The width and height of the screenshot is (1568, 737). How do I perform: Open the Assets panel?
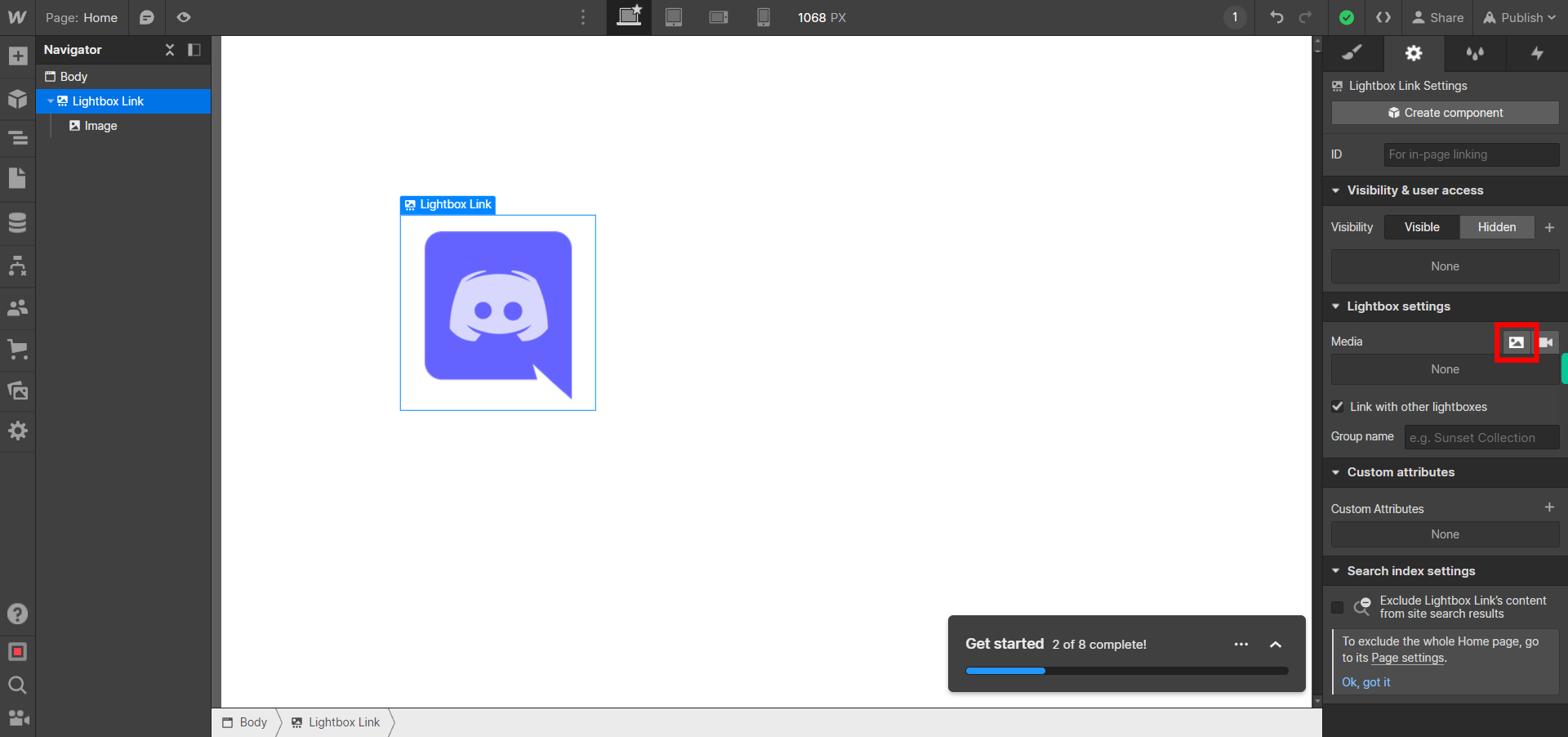(17, 391)
